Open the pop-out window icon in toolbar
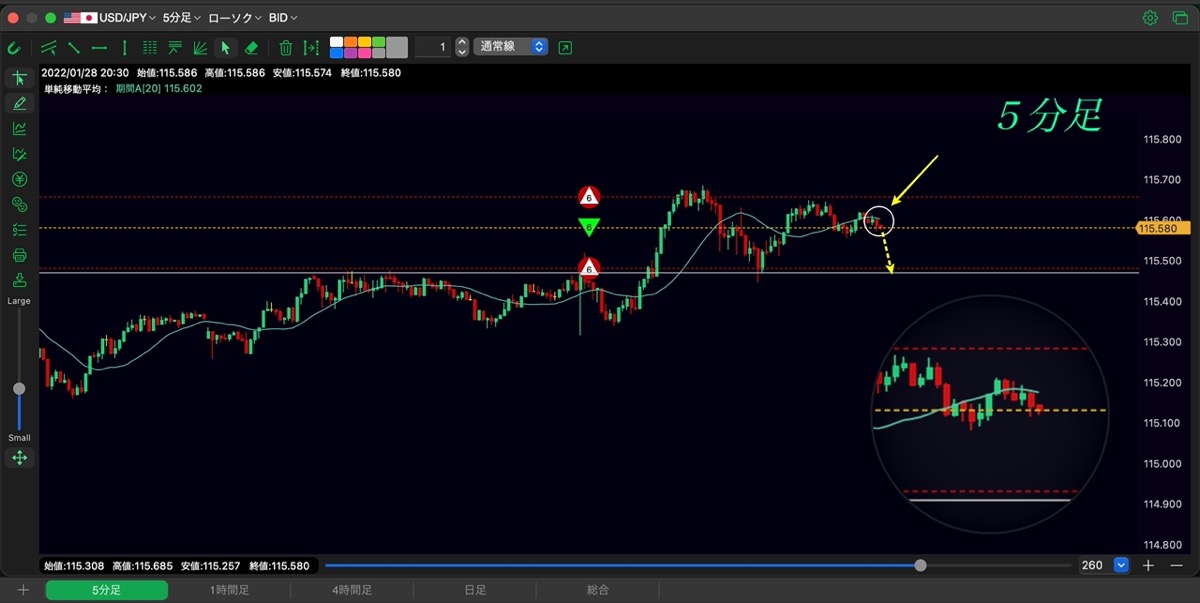Screen dimensions: 1200x603 [x=566, y=47]
